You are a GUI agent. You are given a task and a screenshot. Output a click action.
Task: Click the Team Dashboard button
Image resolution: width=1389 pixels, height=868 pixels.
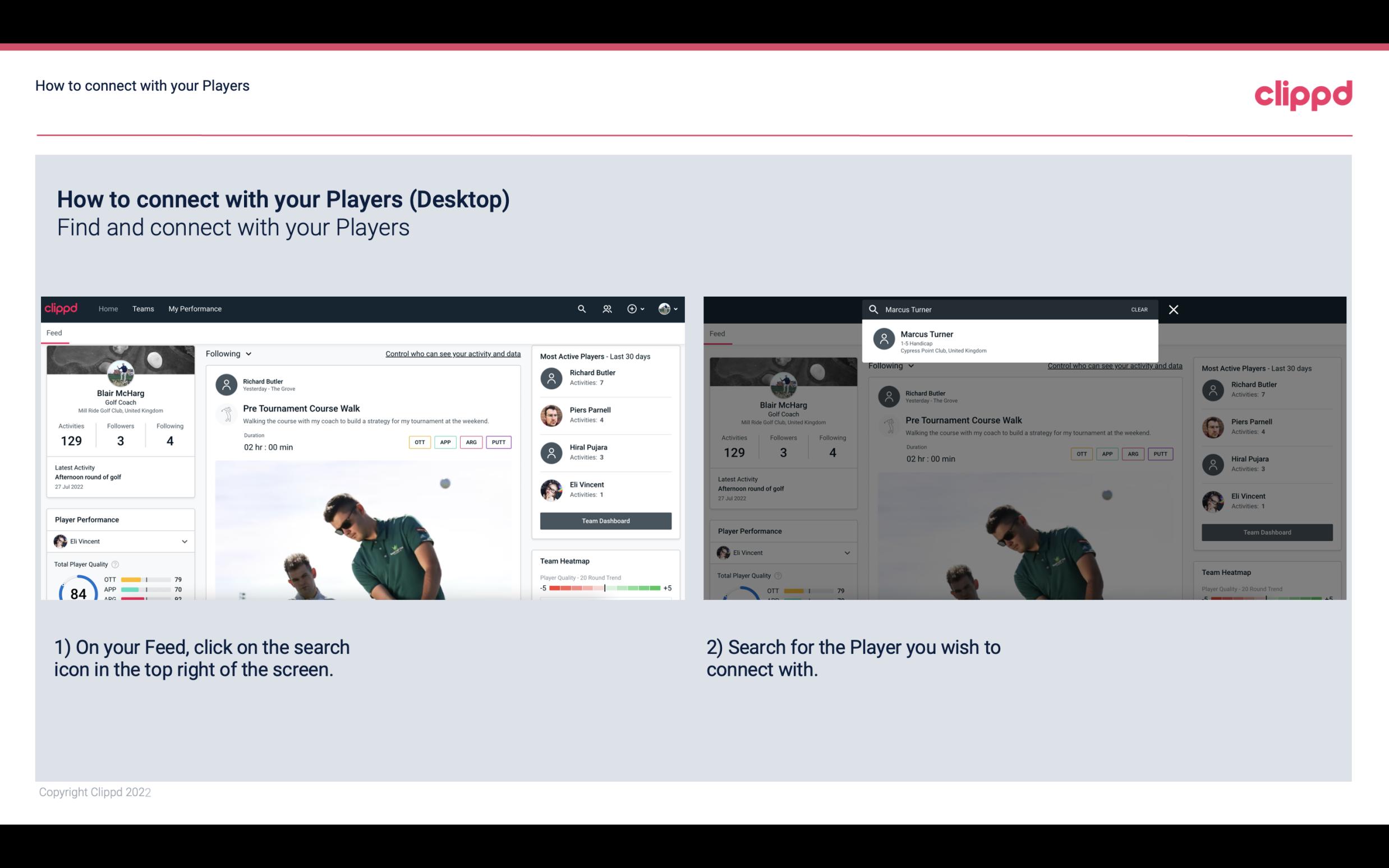click(604, 520)
